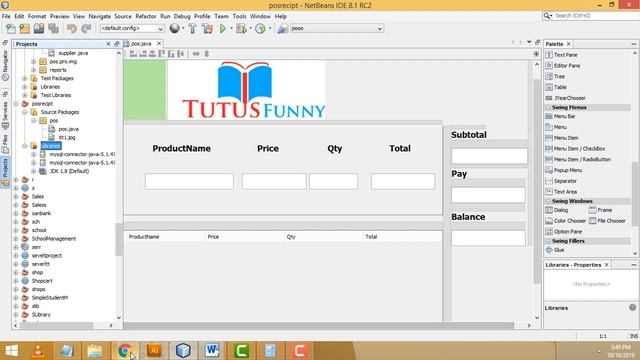This screenshot has height=360, width=640.
Task: Open the Run menu
Action: 165,16
